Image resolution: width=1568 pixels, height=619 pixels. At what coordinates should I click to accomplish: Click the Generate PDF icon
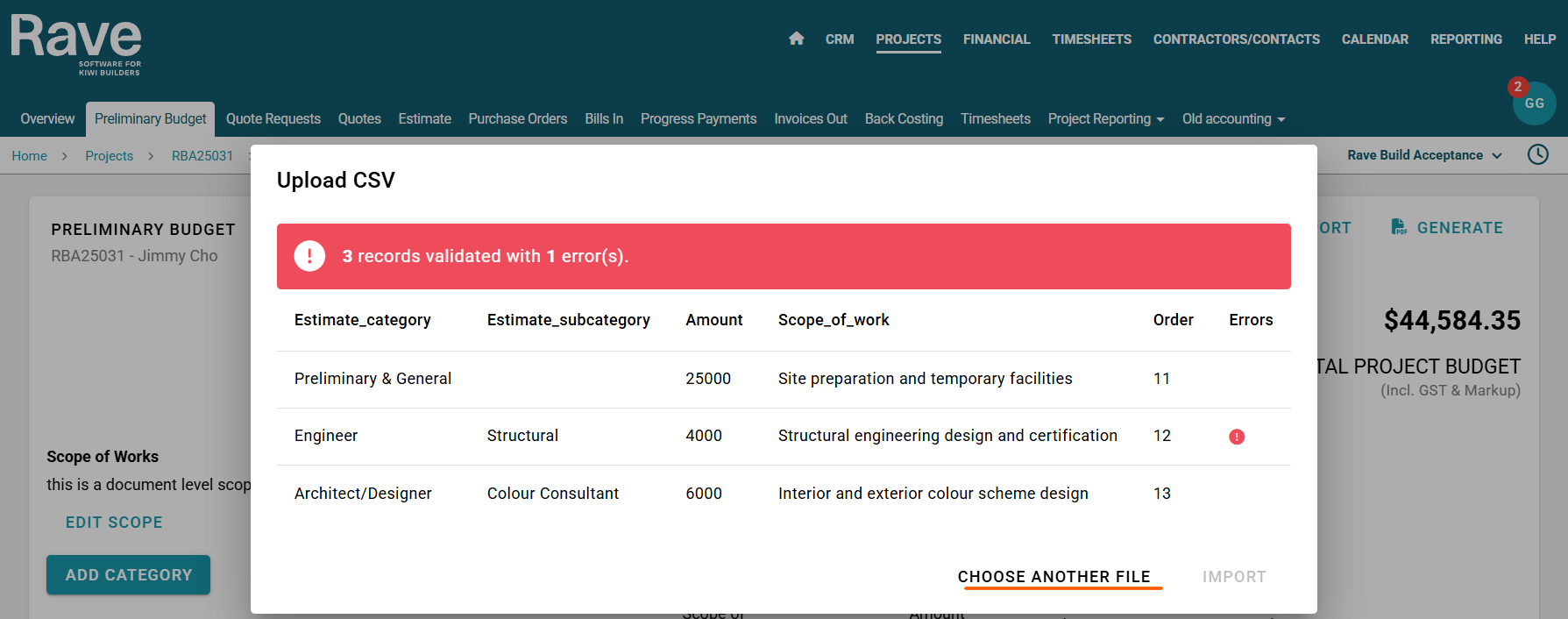click(1399, 227)
